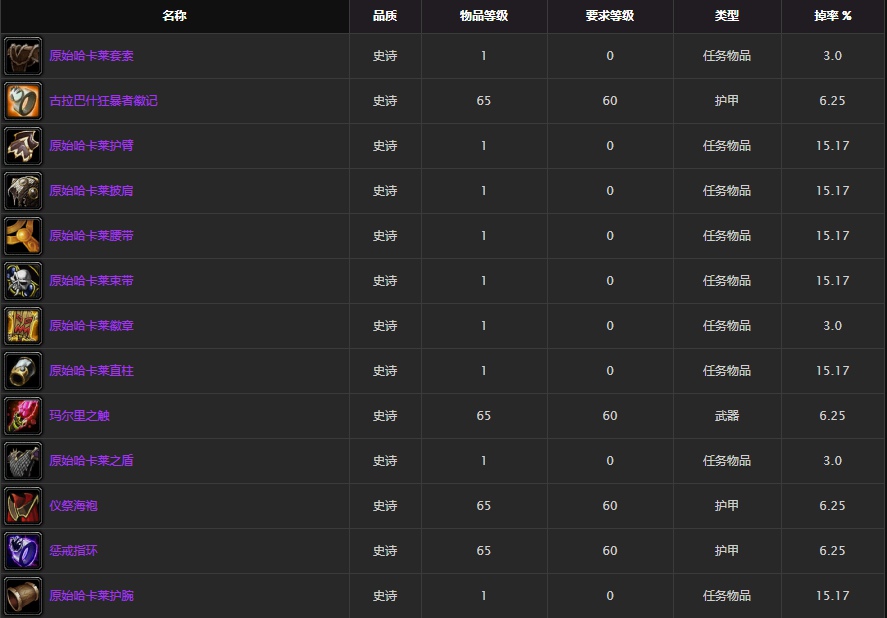The height and width of the screenshot is (618, 887).
Task: Open the 原始哈卡莱之盾 item link
Action: coord(91,461)
